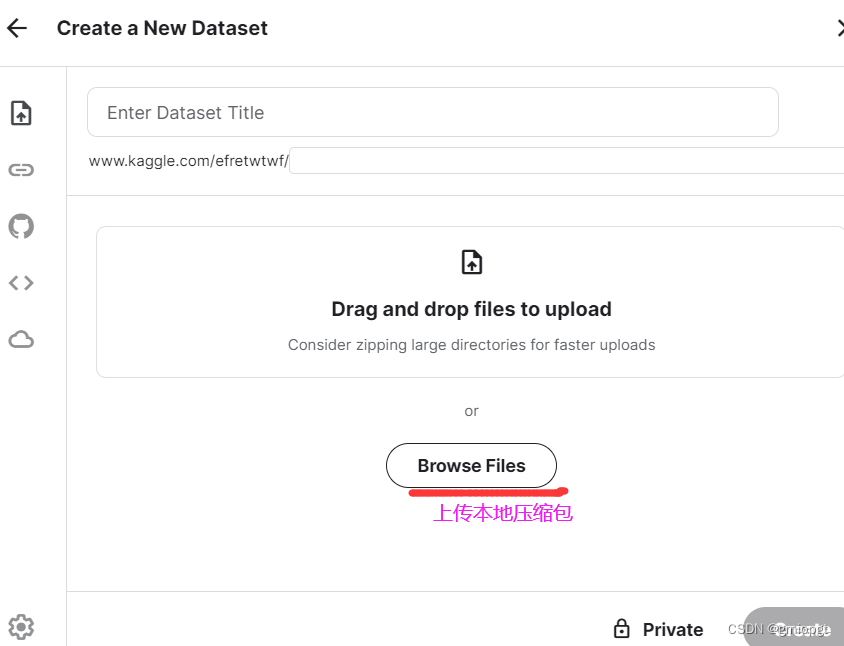Choose the GitHub repository sidebar icon
Viewport: 844px width, 646px height.
21,226
